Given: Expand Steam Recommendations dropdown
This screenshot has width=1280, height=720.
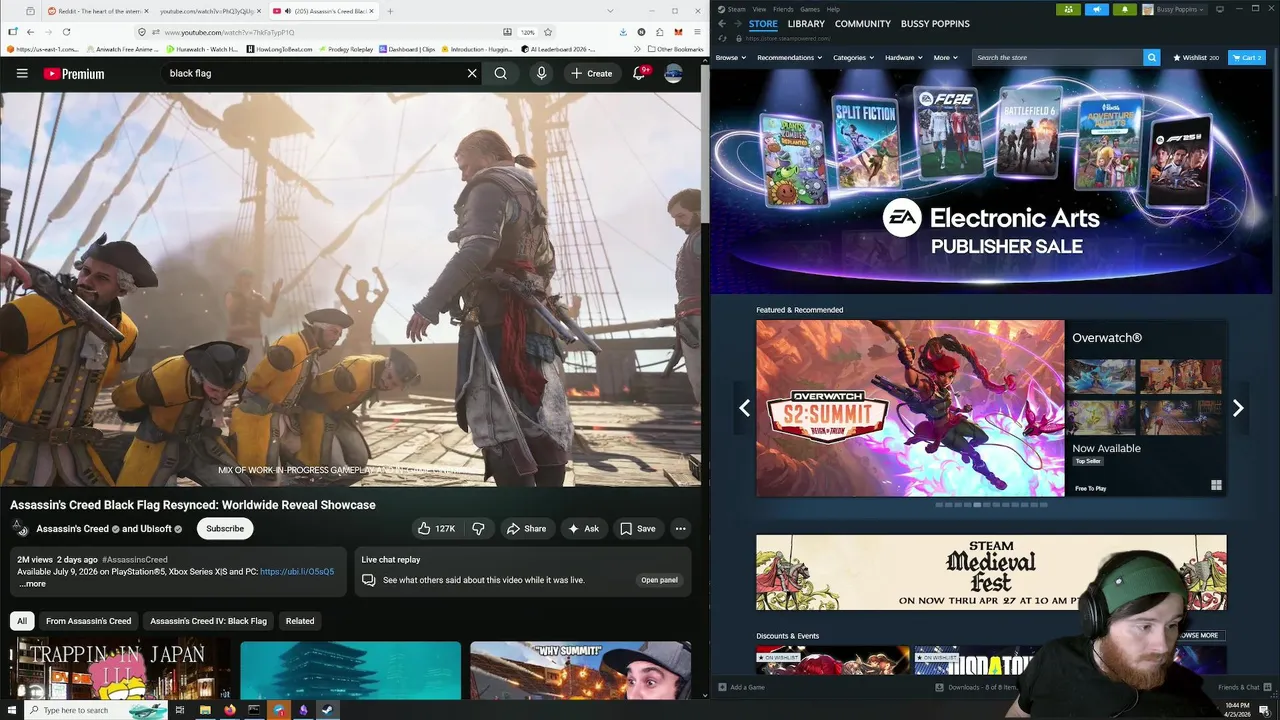Looking at the screenshot, I should coord(789,57).
